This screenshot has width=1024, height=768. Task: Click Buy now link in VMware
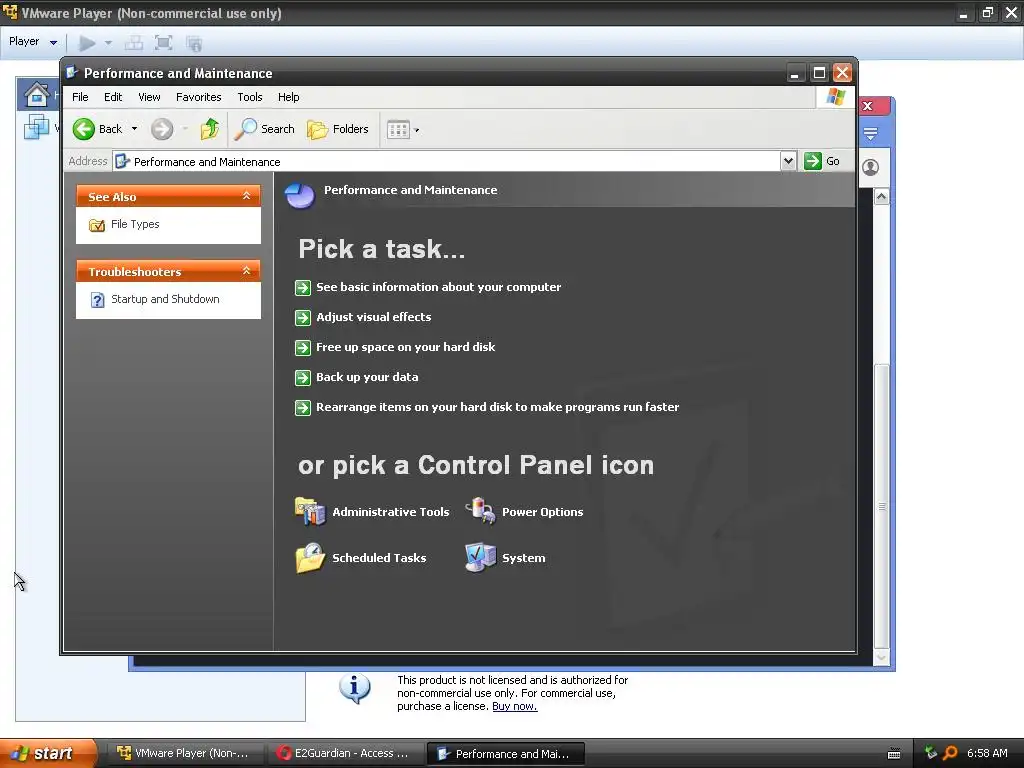pyautogui.click(x=515, y=706)
